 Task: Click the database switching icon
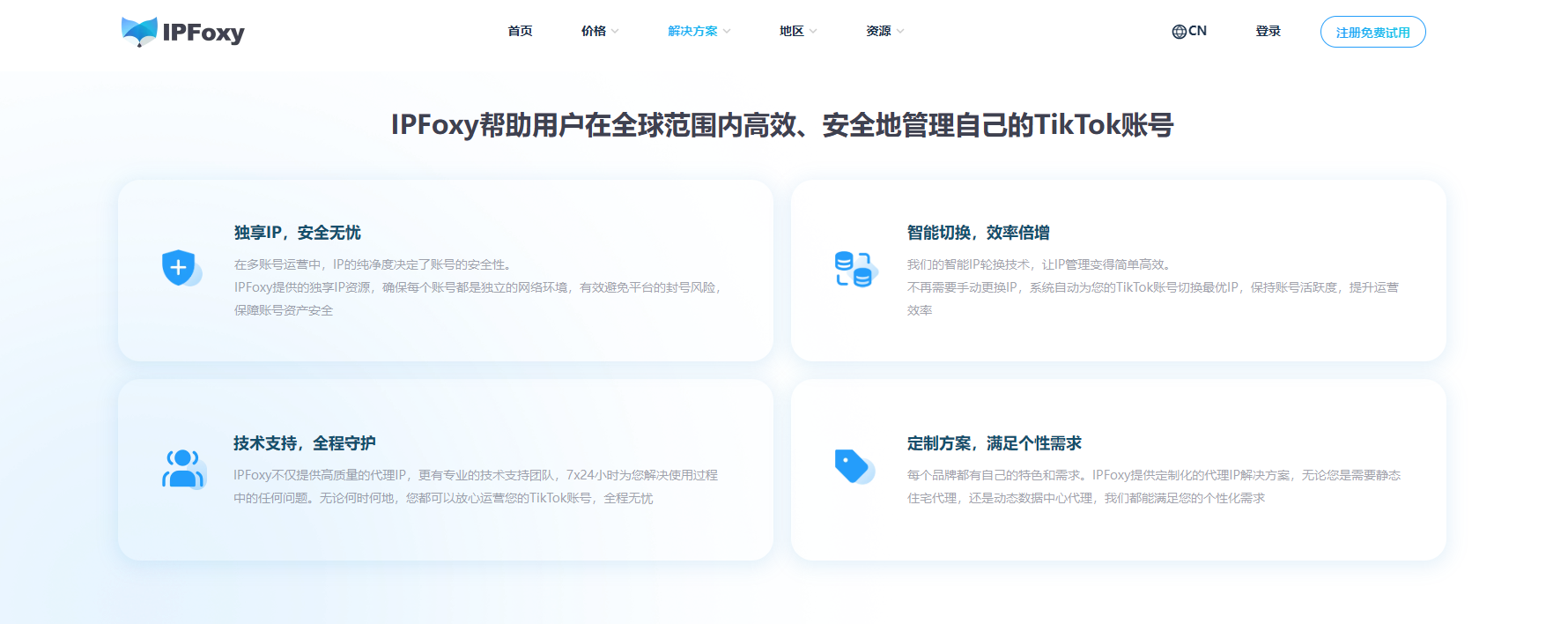pyautogui.click(x=855, y=270)
